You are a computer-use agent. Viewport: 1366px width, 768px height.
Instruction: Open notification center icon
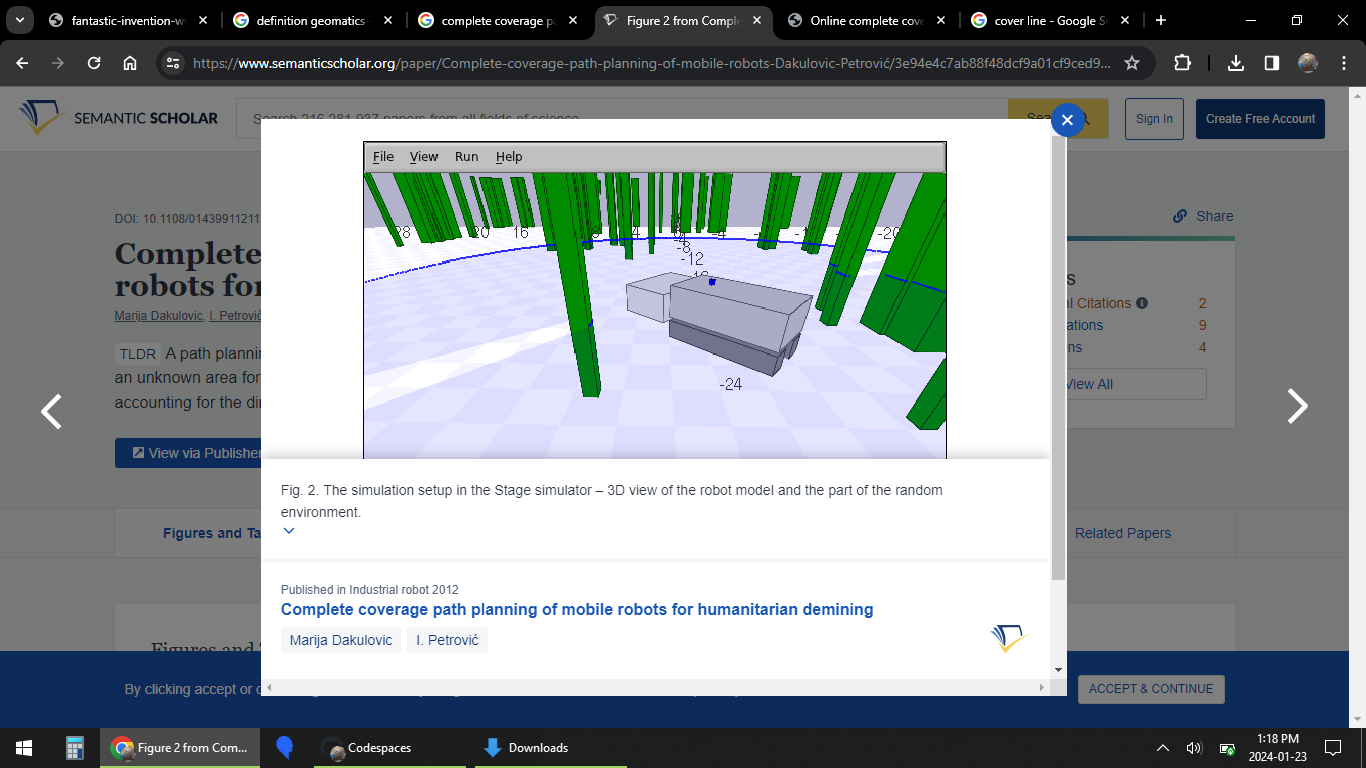tap(1332, 747)
